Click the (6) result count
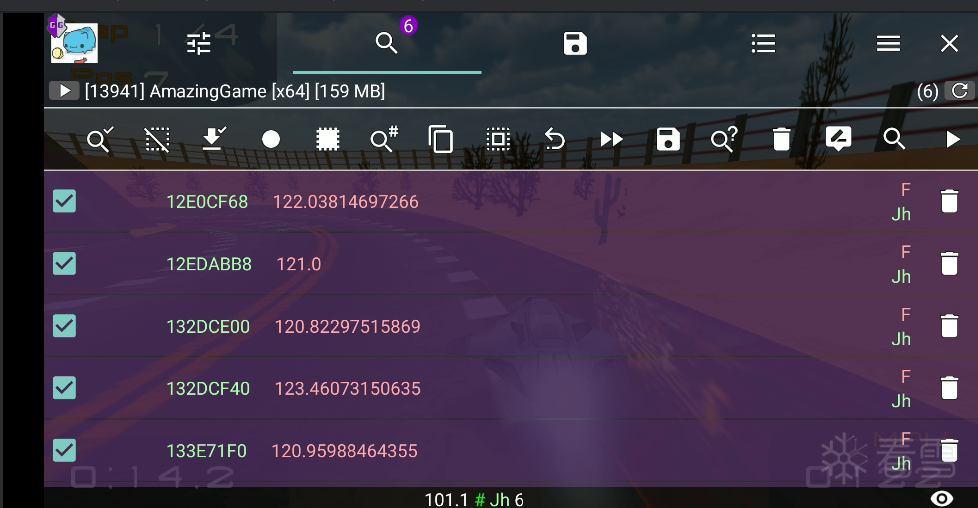Screen dimensions: 978x508 pyautogui.click(x=927, y=92)
